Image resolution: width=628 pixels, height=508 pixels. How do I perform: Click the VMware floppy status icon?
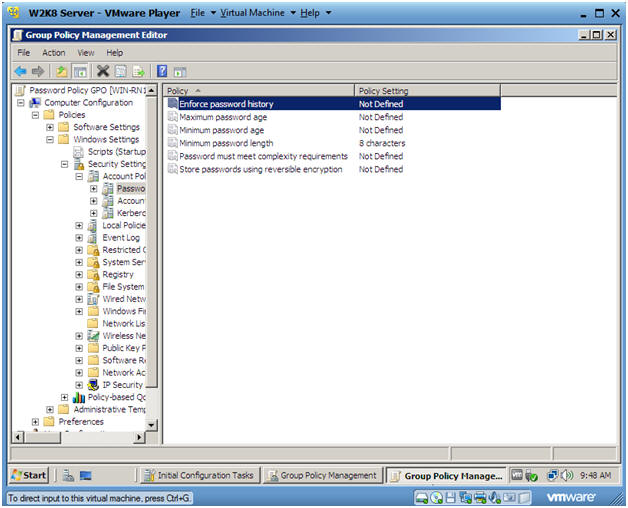(x=451, y=498)
